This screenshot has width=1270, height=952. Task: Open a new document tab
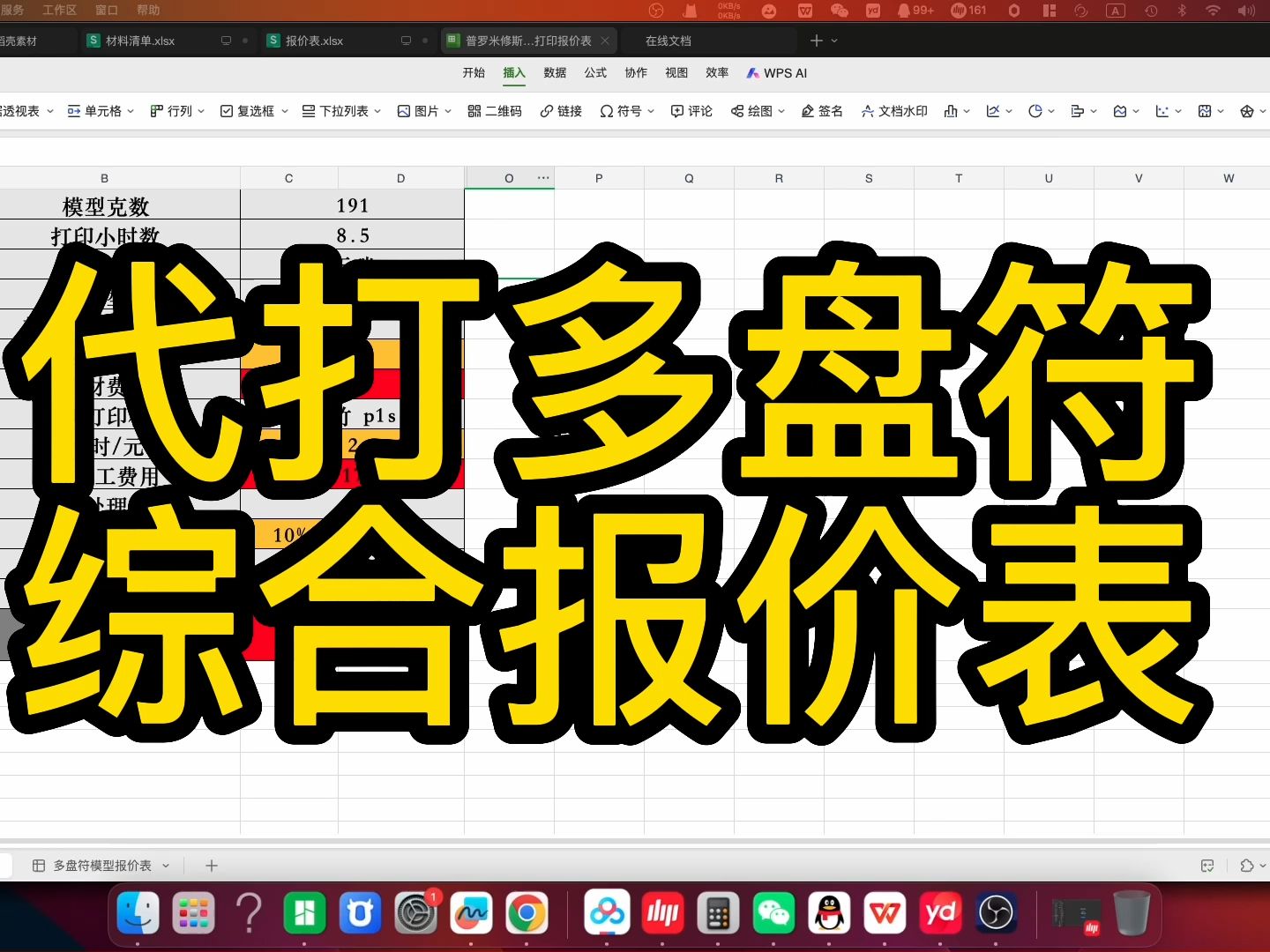816,41
